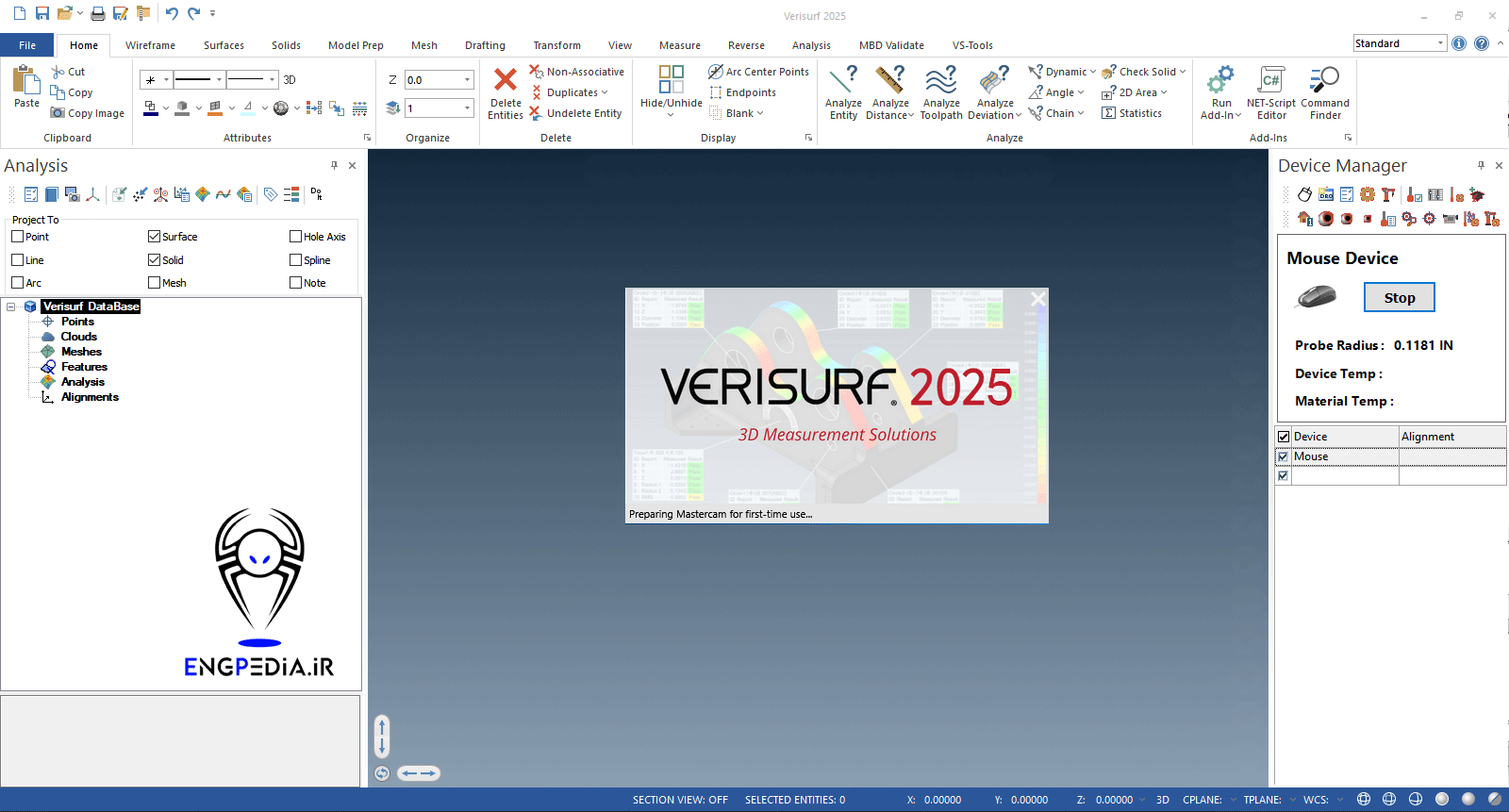Toggle the Mouse device row checkbox
This screenshot has width=1509, height=812.
pos(1283,456)
